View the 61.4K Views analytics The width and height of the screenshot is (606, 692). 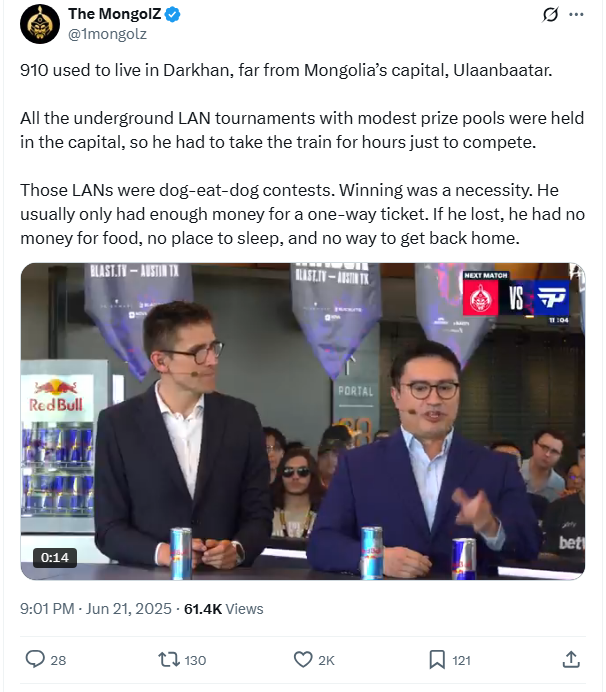pyautogui.click(x=223, y=609)
